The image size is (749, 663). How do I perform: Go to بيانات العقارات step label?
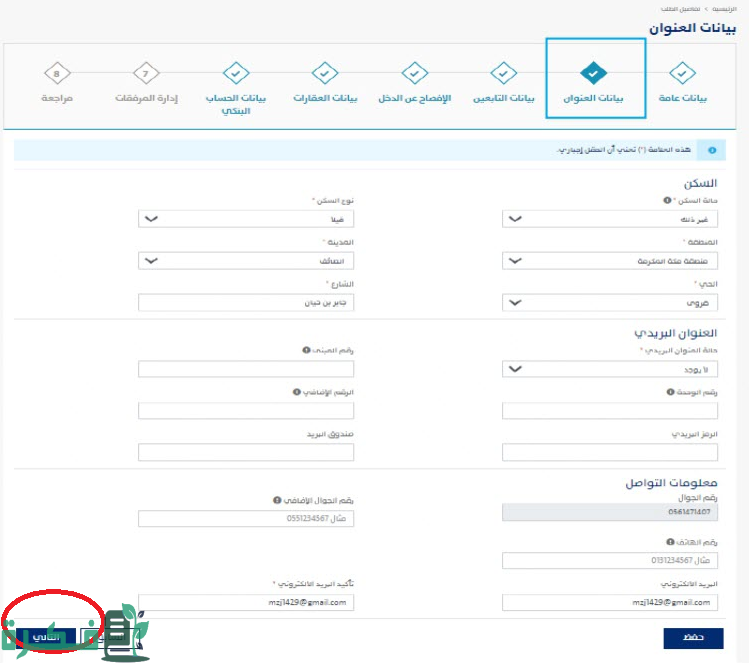(325, 98)
